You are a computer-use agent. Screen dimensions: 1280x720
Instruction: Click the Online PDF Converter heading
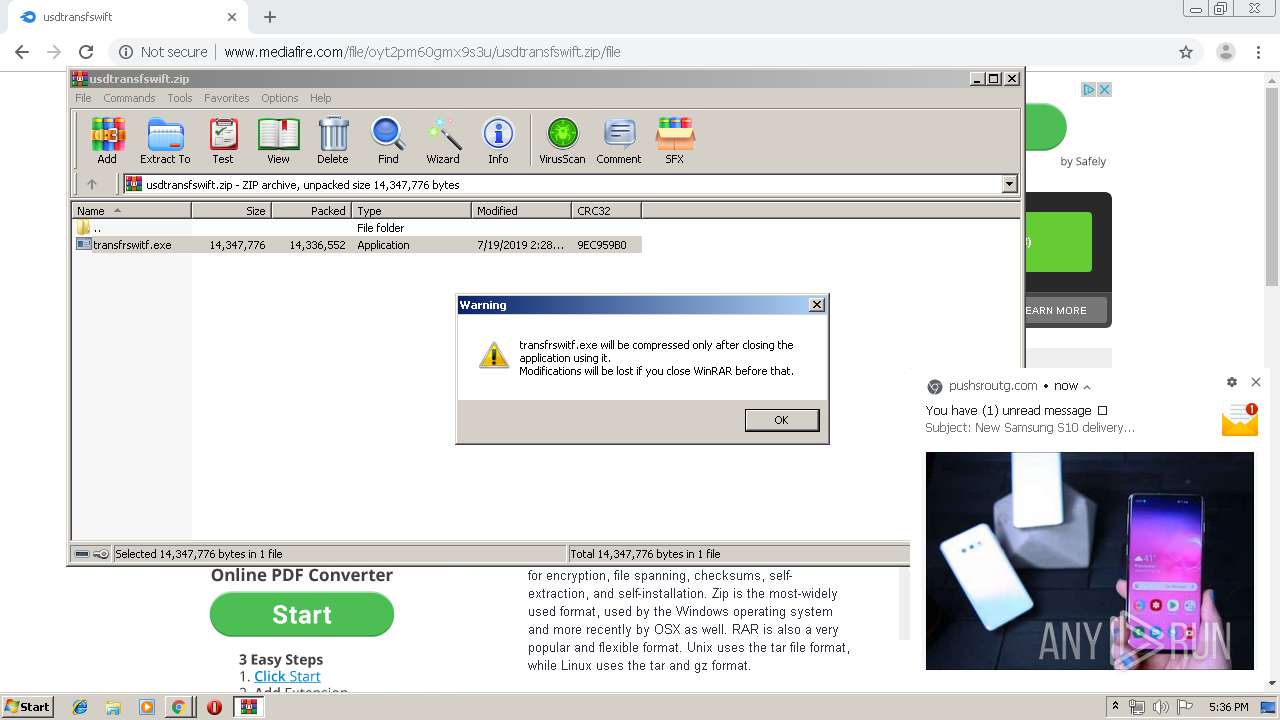click(x=302, y=575)
